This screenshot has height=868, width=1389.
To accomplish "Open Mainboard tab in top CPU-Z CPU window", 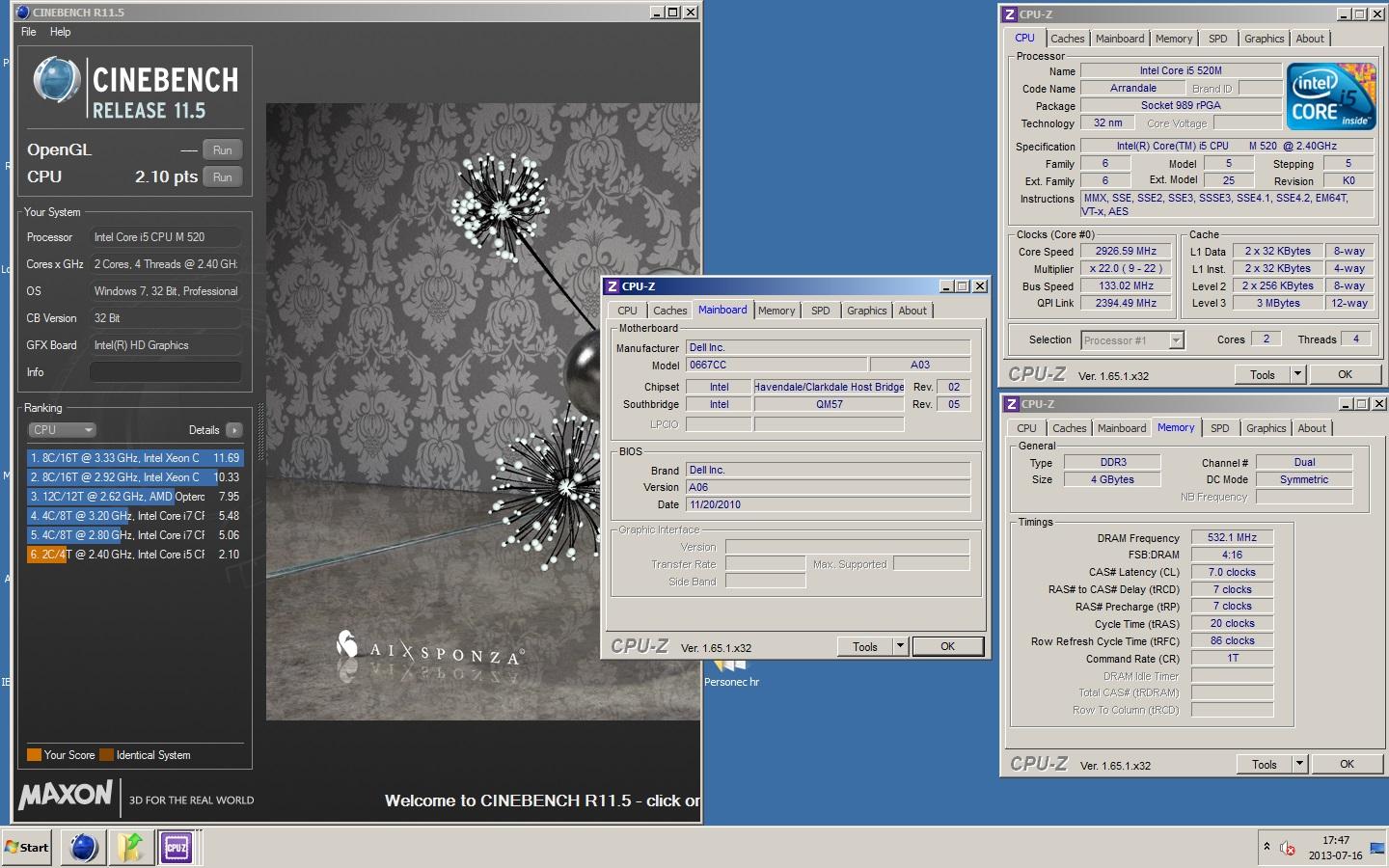I will pos(1120,39).
